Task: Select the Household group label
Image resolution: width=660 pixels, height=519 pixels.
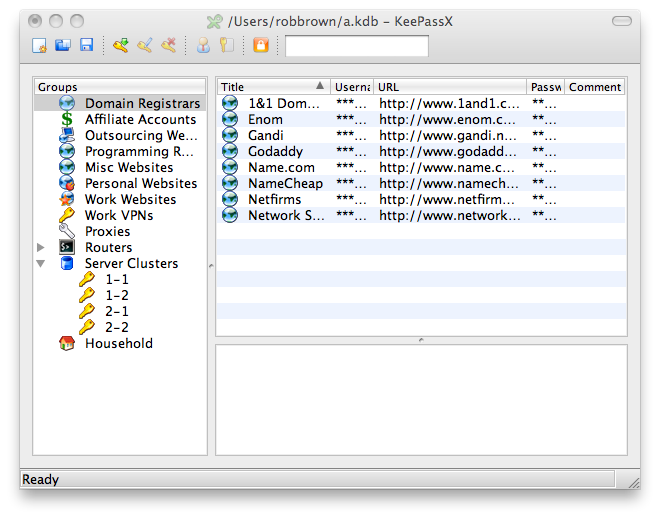Action: (119, 343)
